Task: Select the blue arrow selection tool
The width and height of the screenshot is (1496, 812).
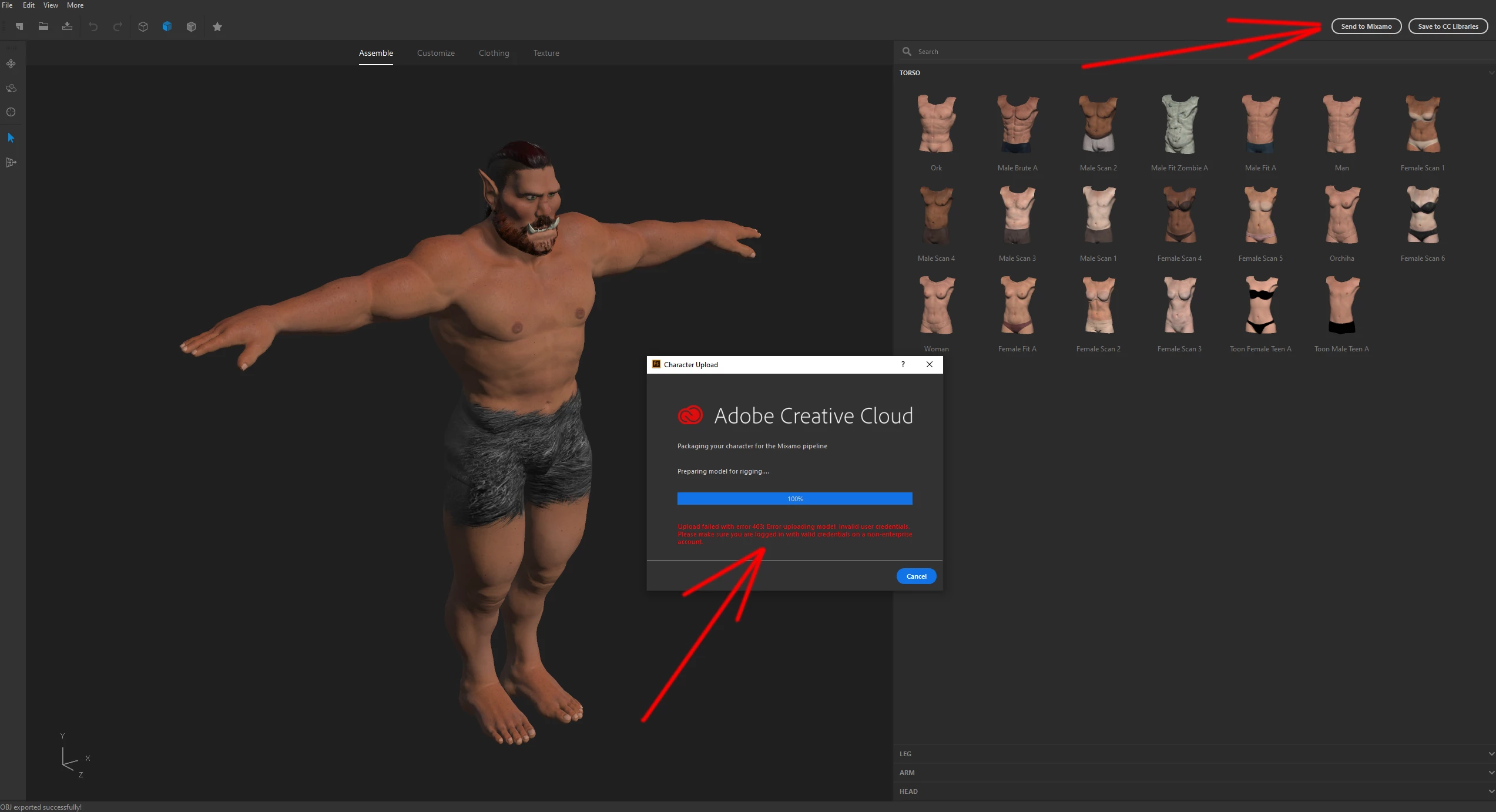Action: 11,137
